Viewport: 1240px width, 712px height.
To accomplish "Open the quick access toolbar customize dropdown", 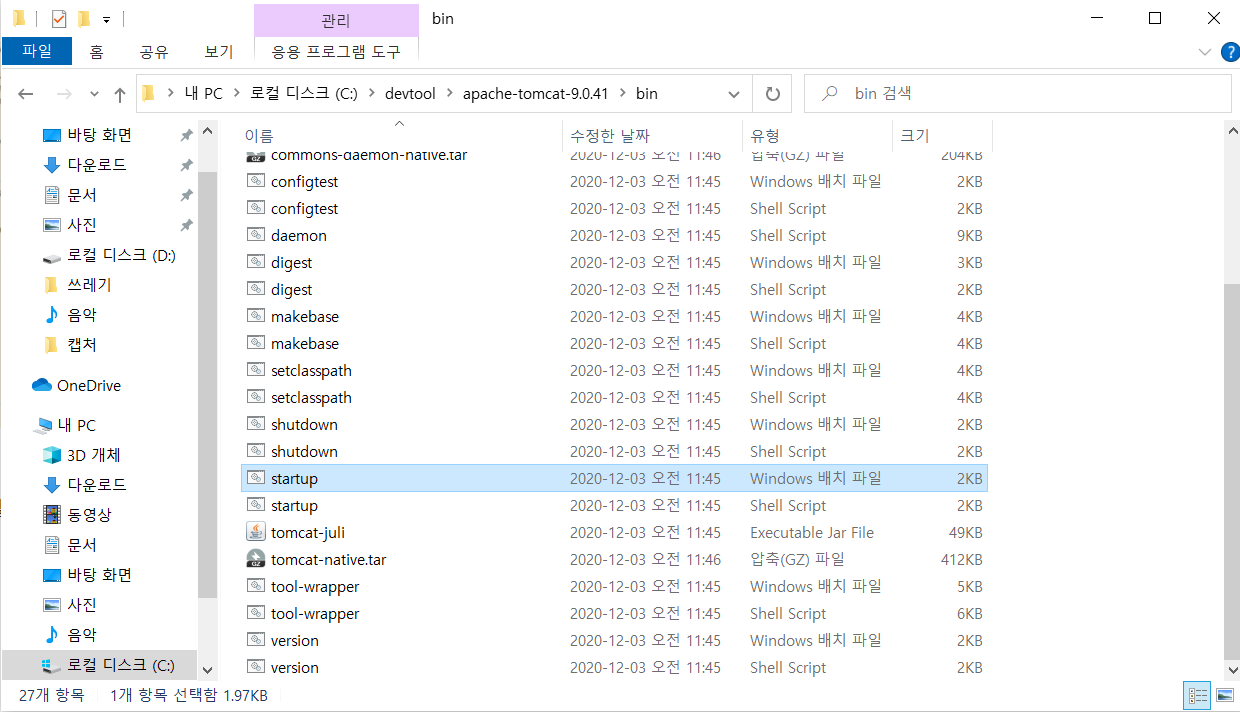I will coord(106,18).
